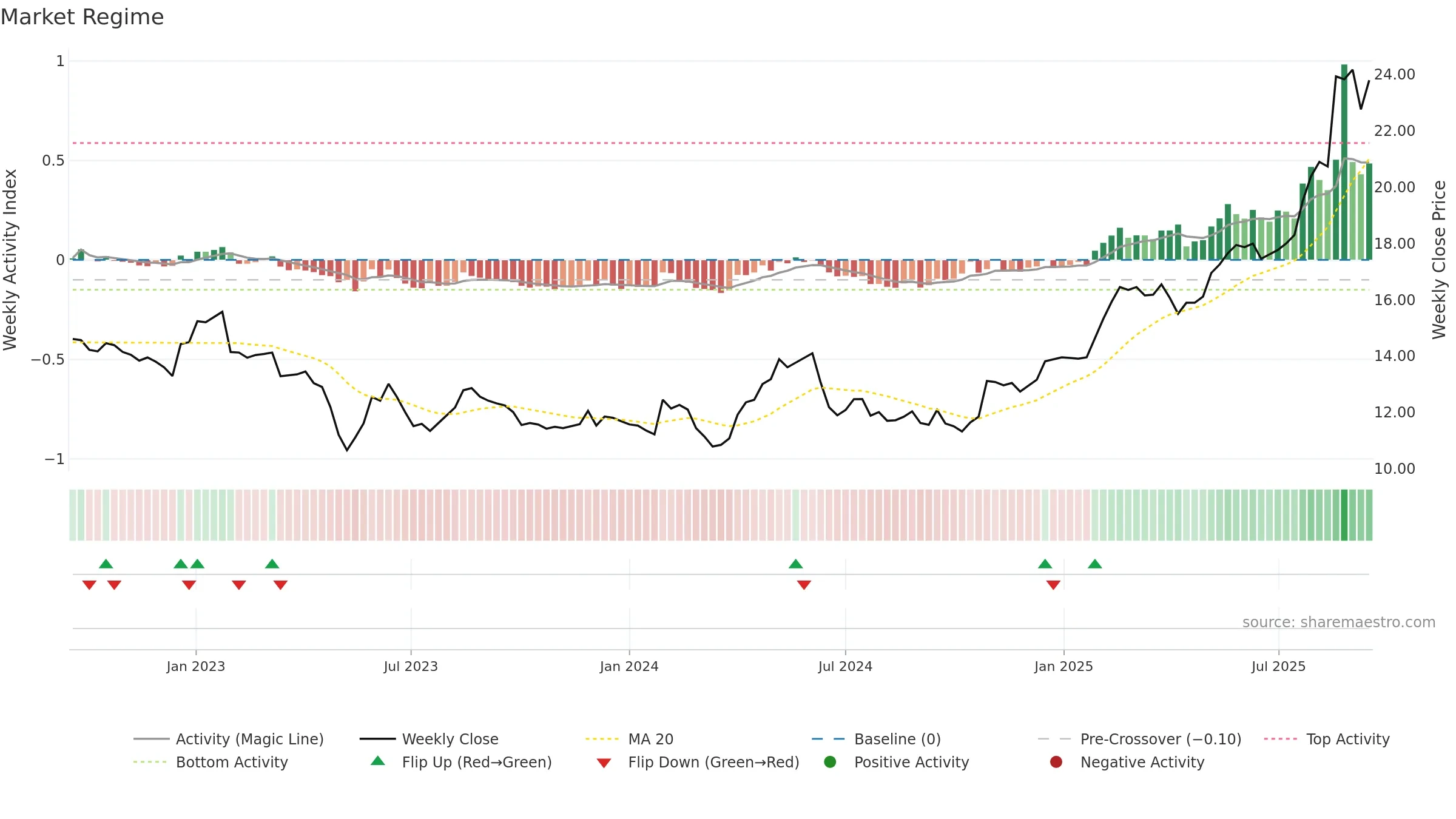Click the 0.5 activity index axis tick
The width and height of the screenshot is (1456, 819).
(53, 160)
